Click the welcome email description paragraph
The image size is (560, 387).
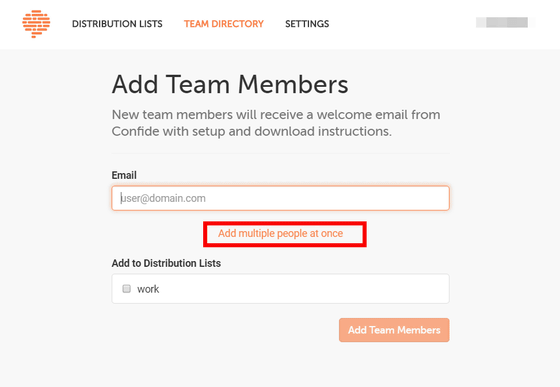[276, 123]
